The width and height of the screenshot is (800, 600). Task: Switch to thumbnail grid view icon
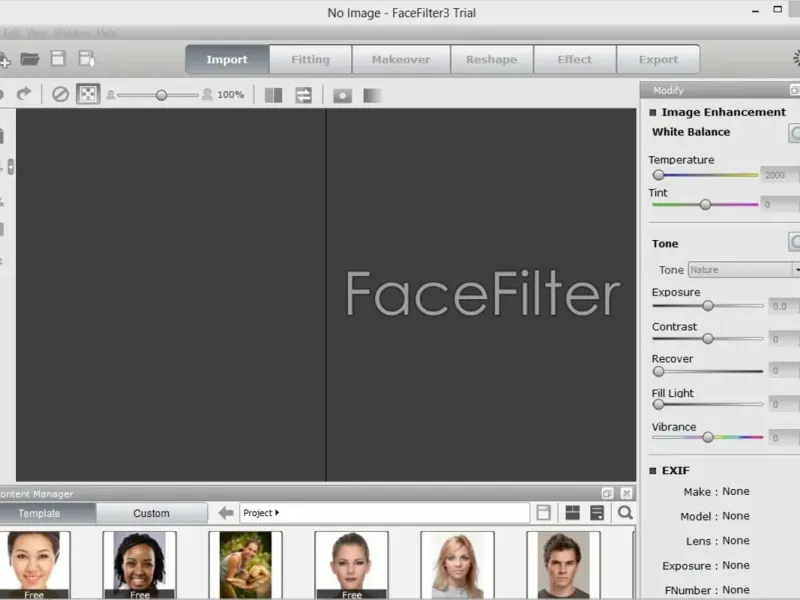[x=572, y=513]
